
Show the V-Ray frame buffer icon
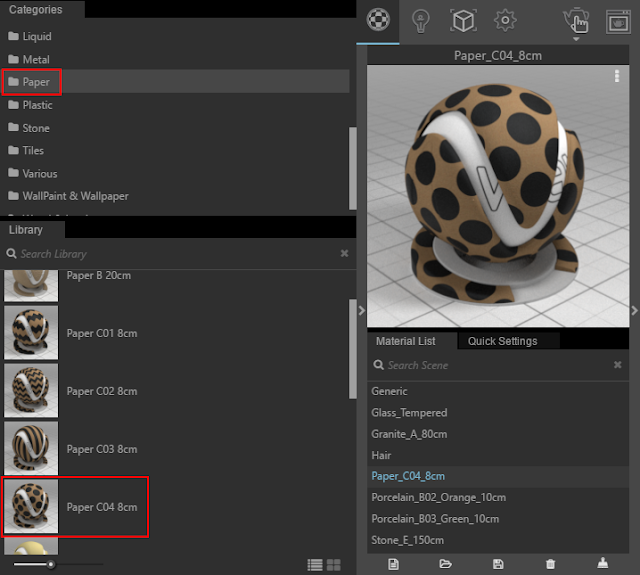618,22
